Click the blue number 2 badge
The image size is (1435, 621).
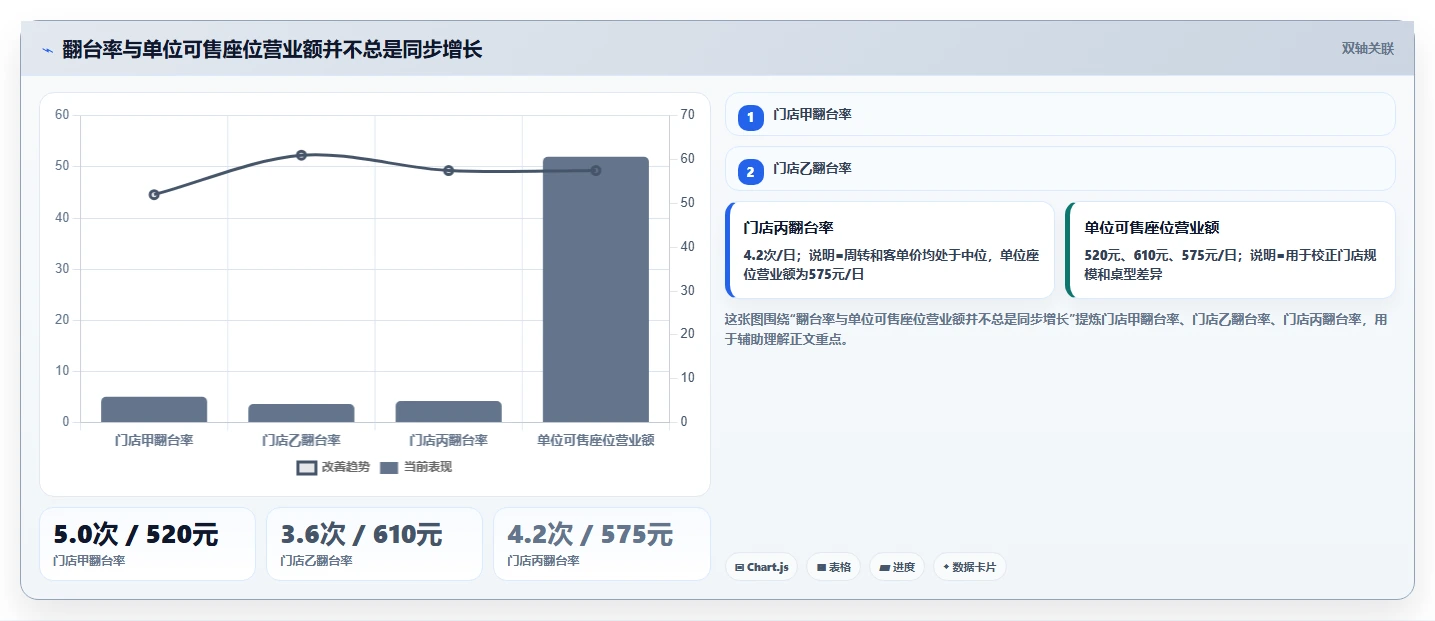coord(751,172)
